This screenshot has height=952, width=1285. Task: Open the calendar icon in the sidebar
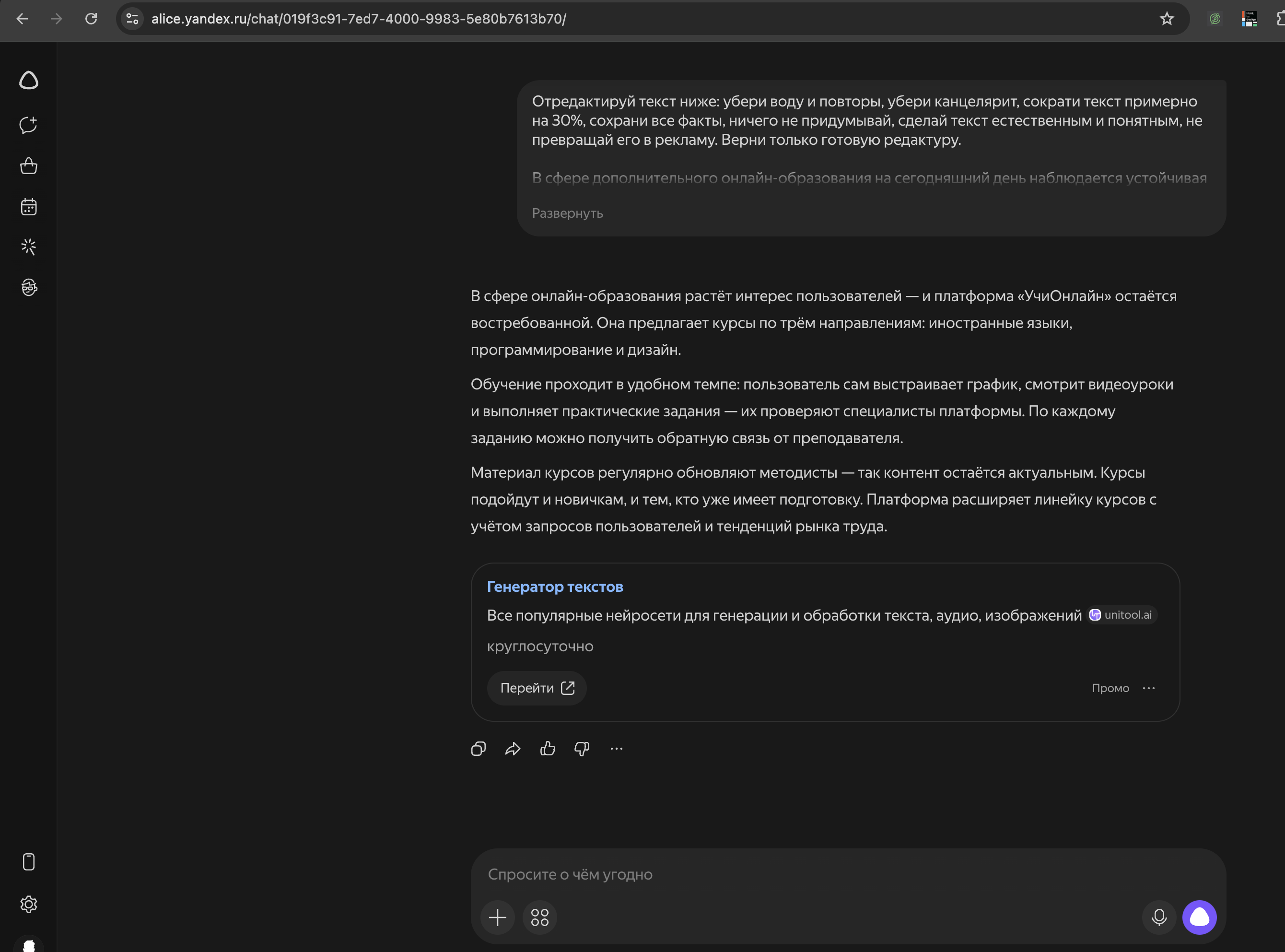pos(29,206)
